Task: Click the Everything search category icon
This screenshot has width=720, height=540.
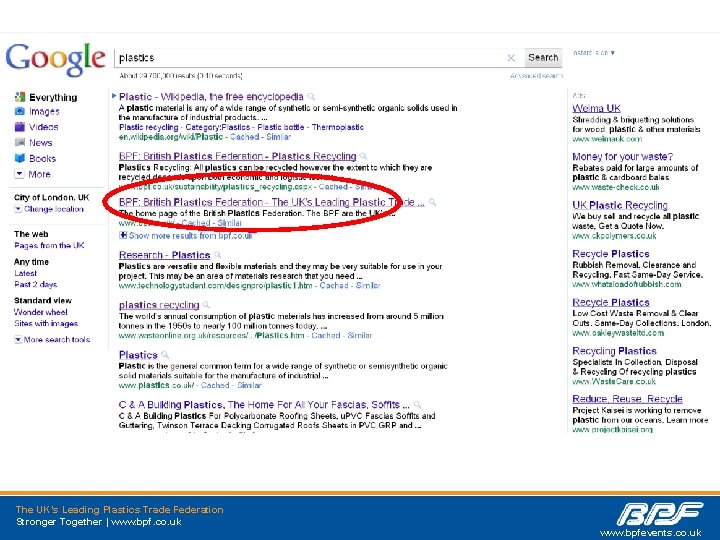Action: point(20,97)
